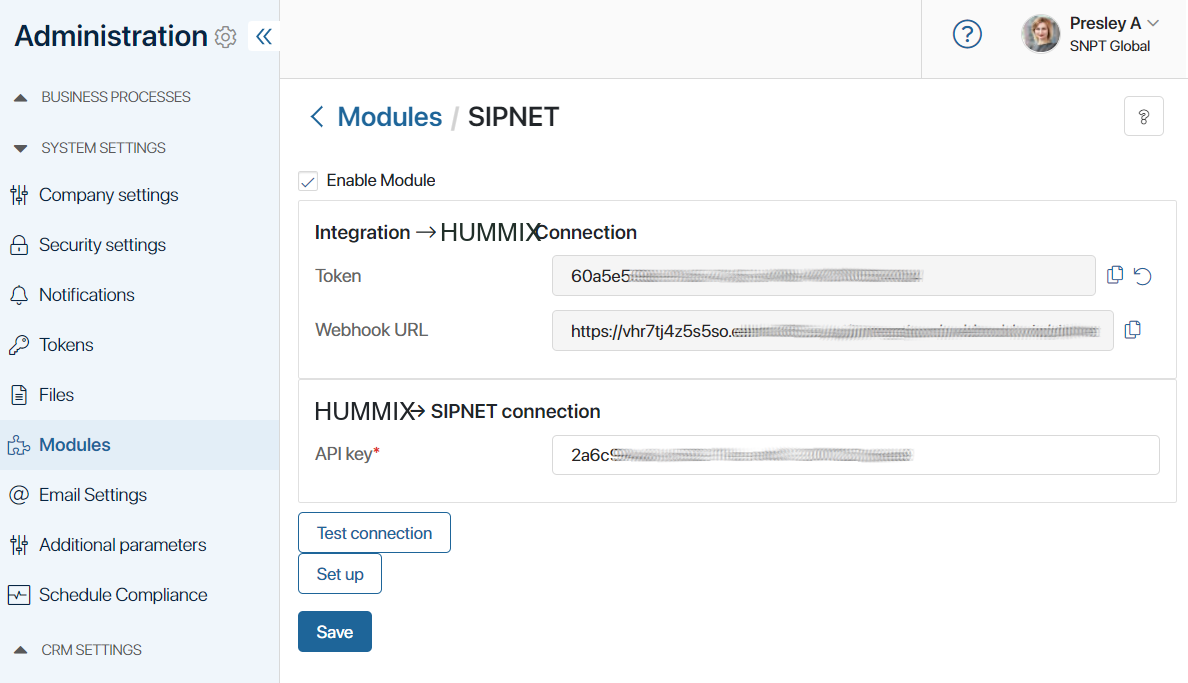Screen dimensions: 1188x683
Task: Click the Administration heading
Action: pos(111,36)
